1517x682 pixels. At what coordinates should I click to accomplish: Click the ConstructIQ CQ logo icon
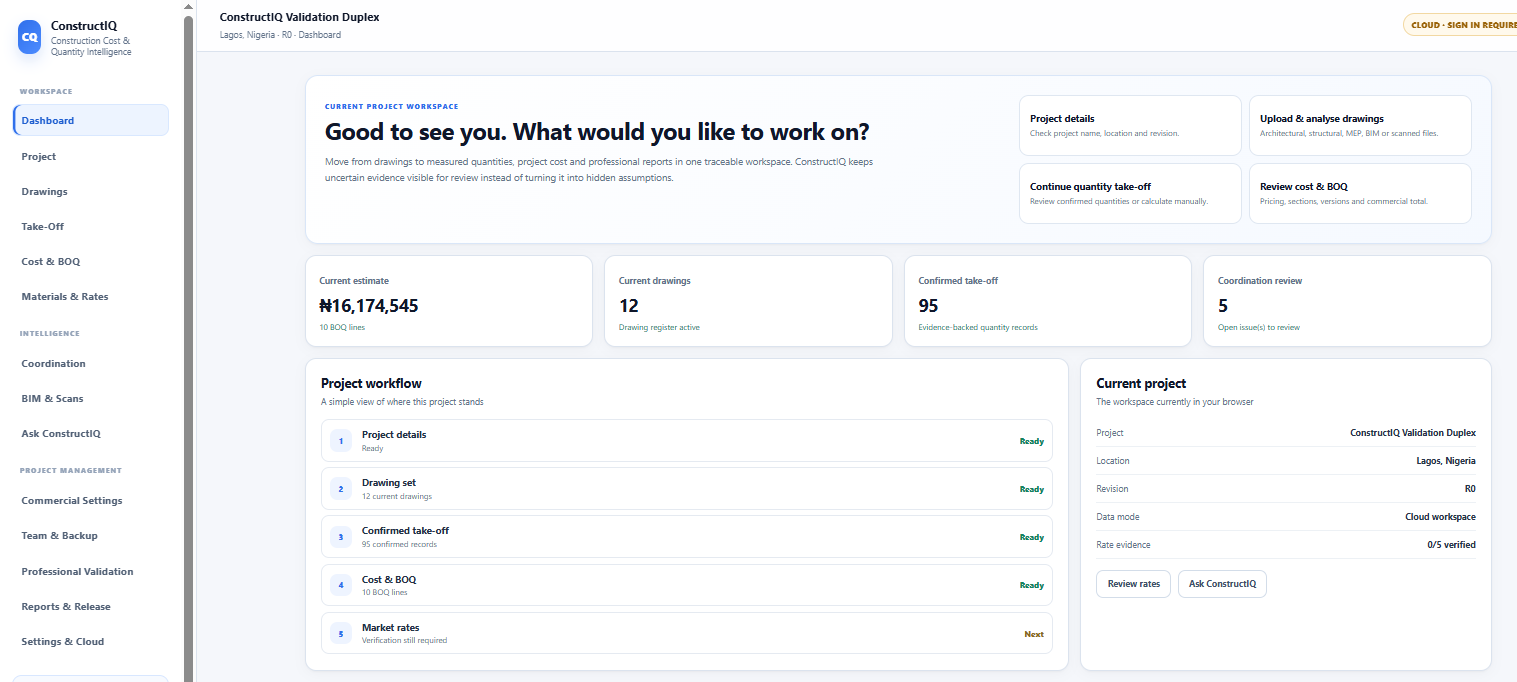click(30, 37)
